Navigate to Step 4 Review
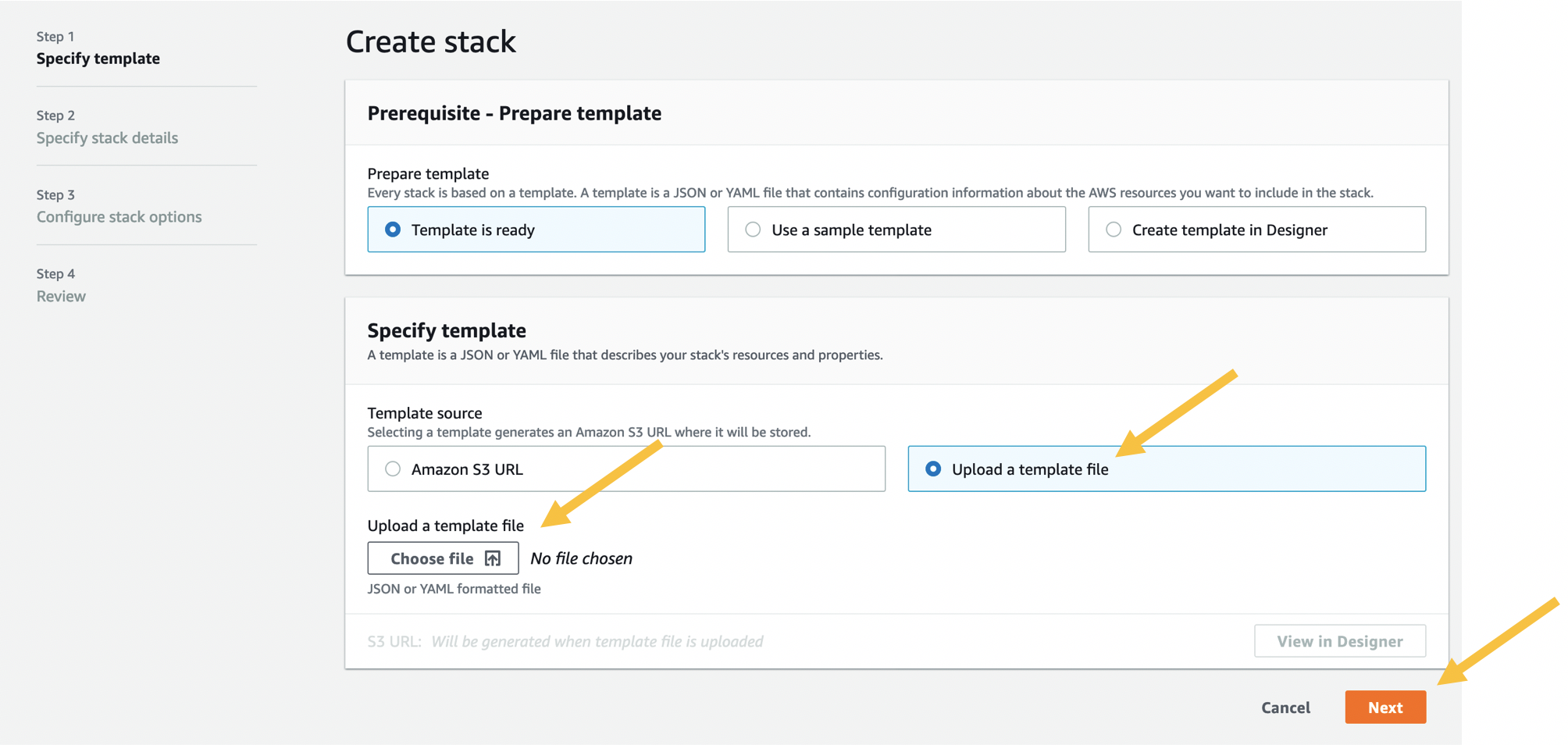The height and width of the screenshot is (745, 1568). pos(61,297)
